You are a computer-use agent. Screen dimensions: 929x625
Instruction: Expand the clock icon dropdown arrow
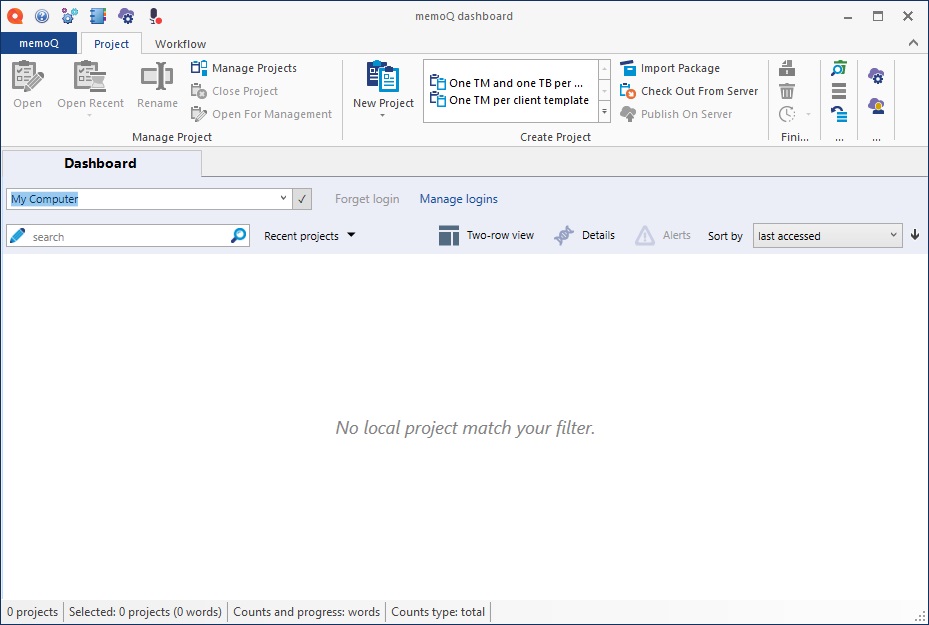point(808,114)
